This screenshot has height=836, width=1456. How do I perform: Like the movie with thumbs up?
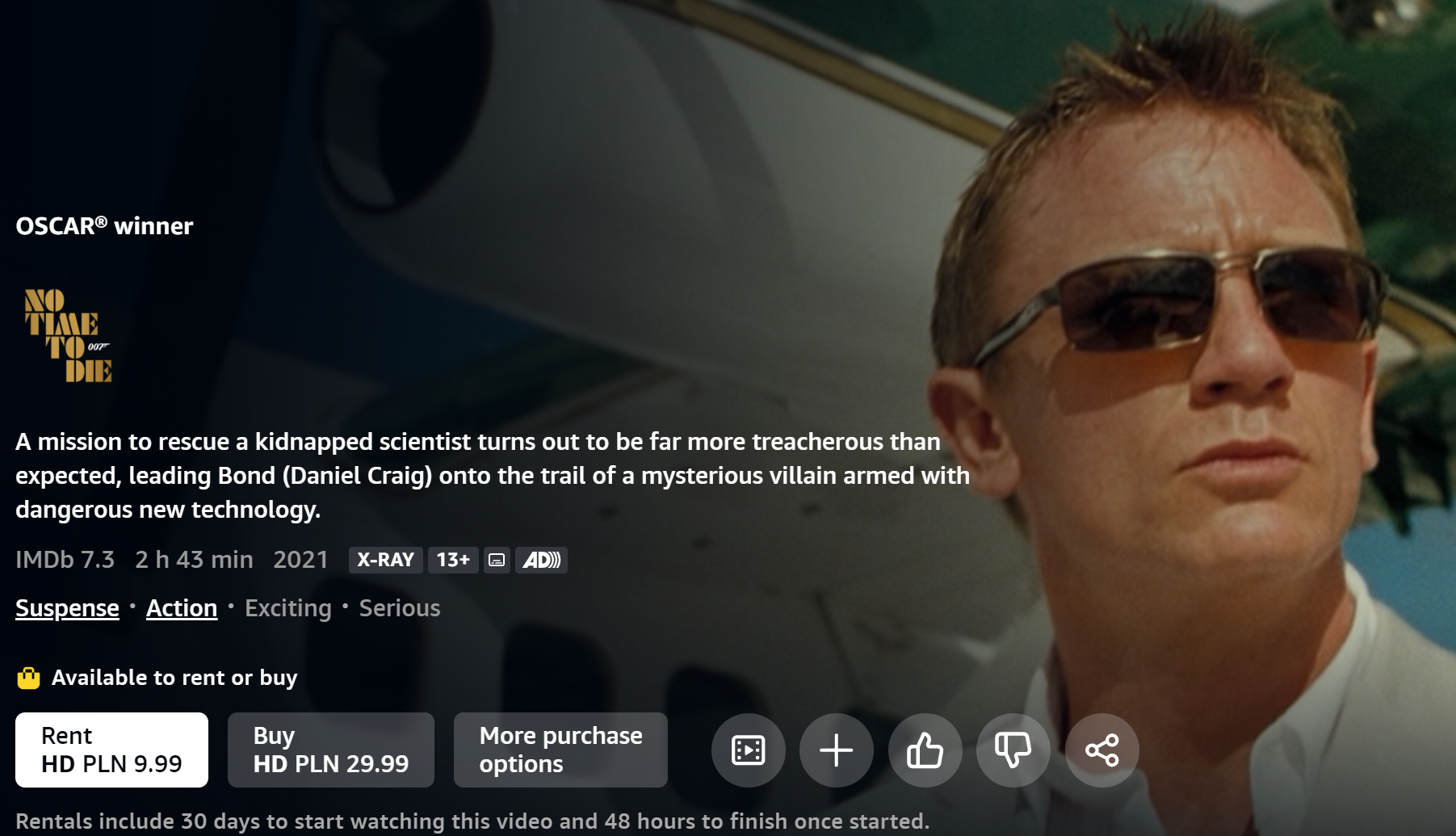tap(925, 750)
